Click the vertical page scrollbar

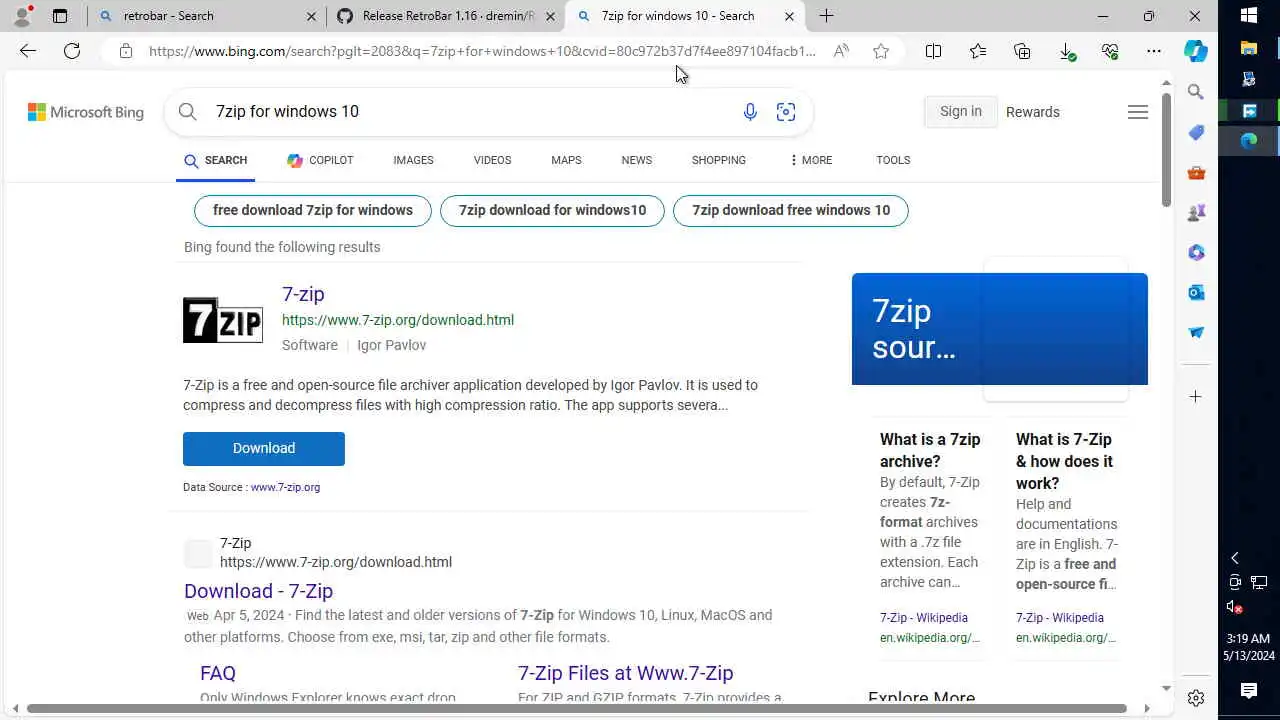[1166, 150]
